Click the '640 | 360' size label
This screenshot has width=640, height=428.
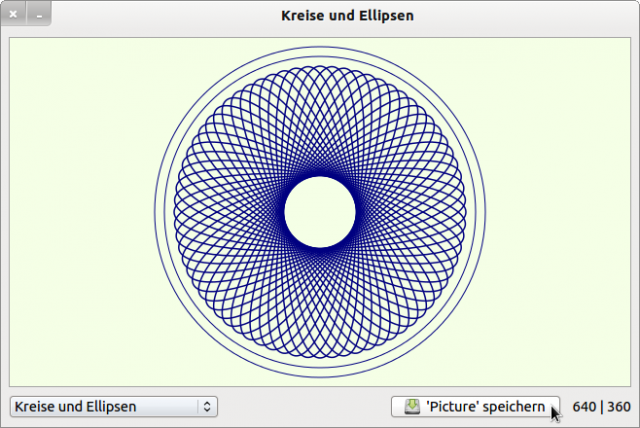pos(601,407)
